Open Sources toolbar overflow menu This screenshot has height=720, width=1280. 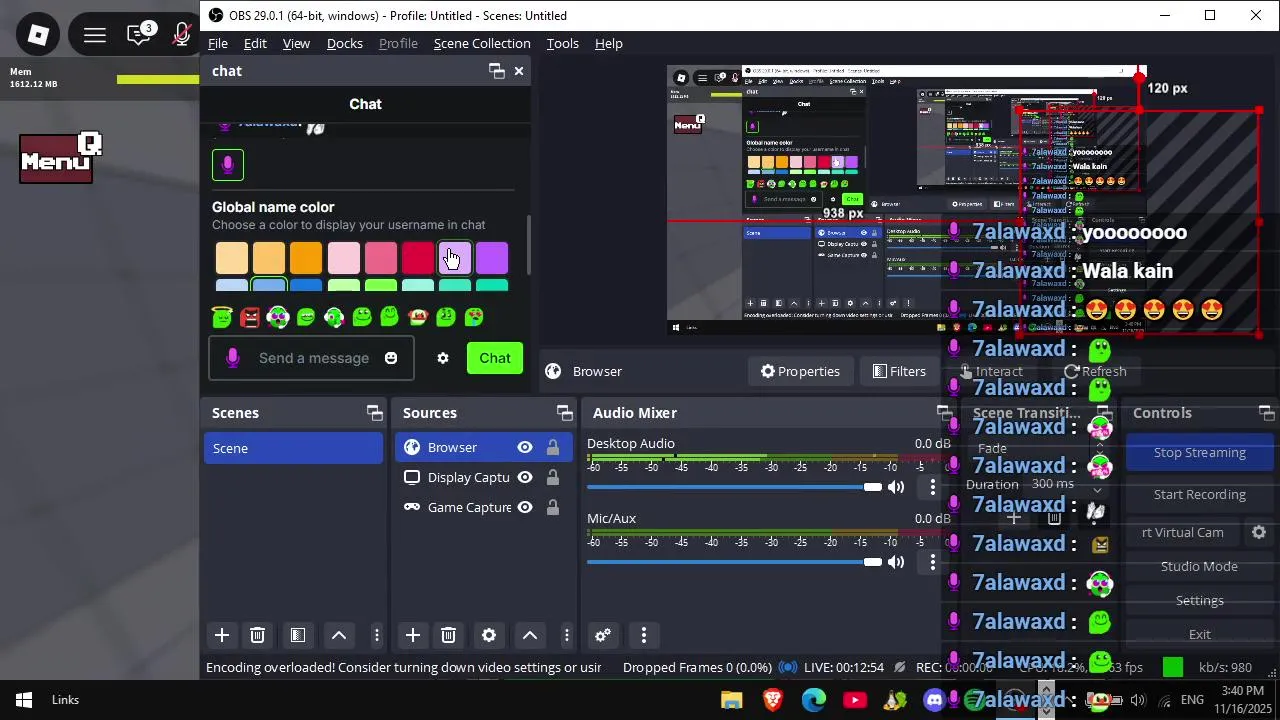pyautogui.click(x=567, y=635)
